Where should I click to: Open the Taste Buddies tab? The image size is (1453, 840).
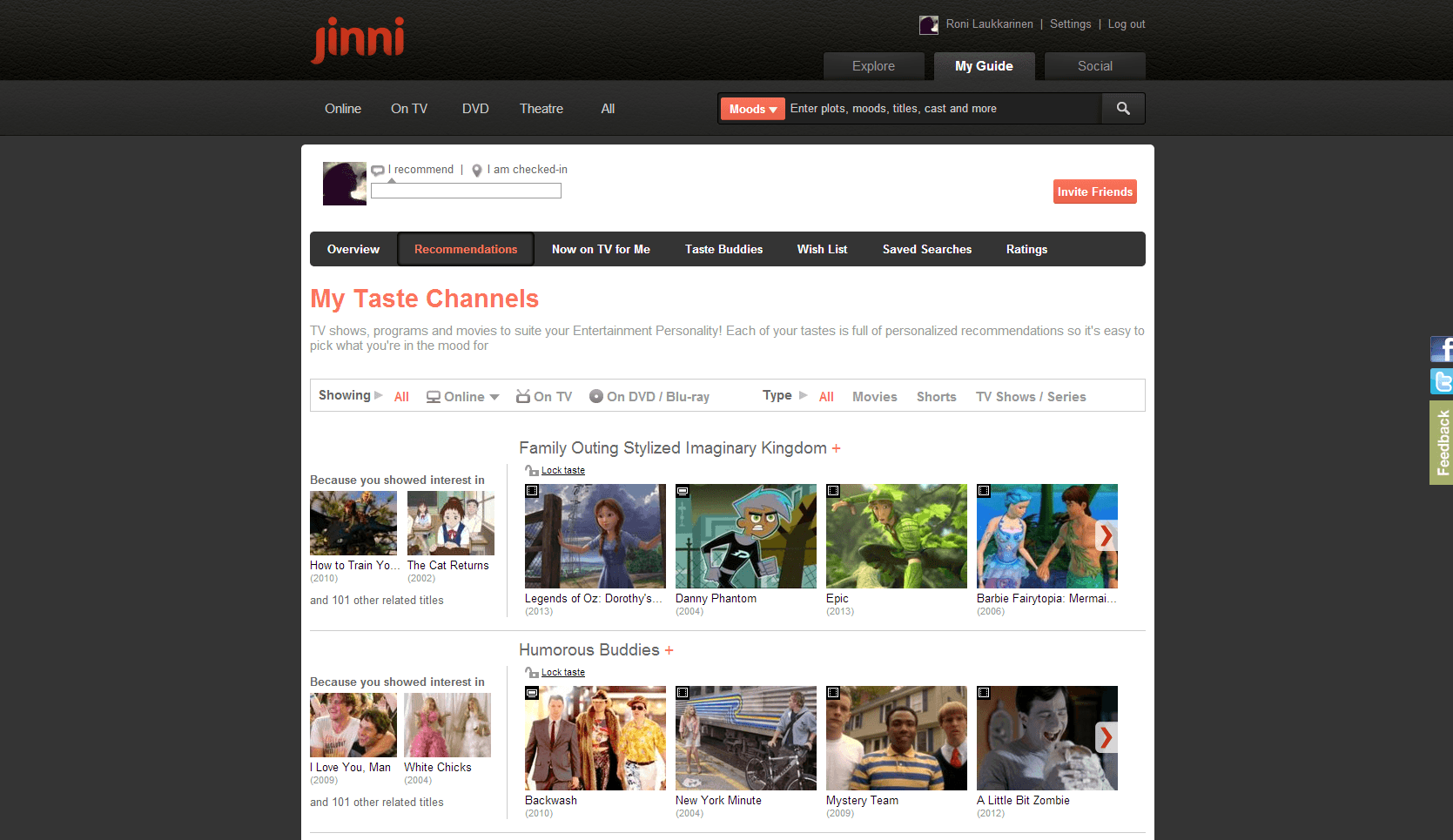click(723, 249)
